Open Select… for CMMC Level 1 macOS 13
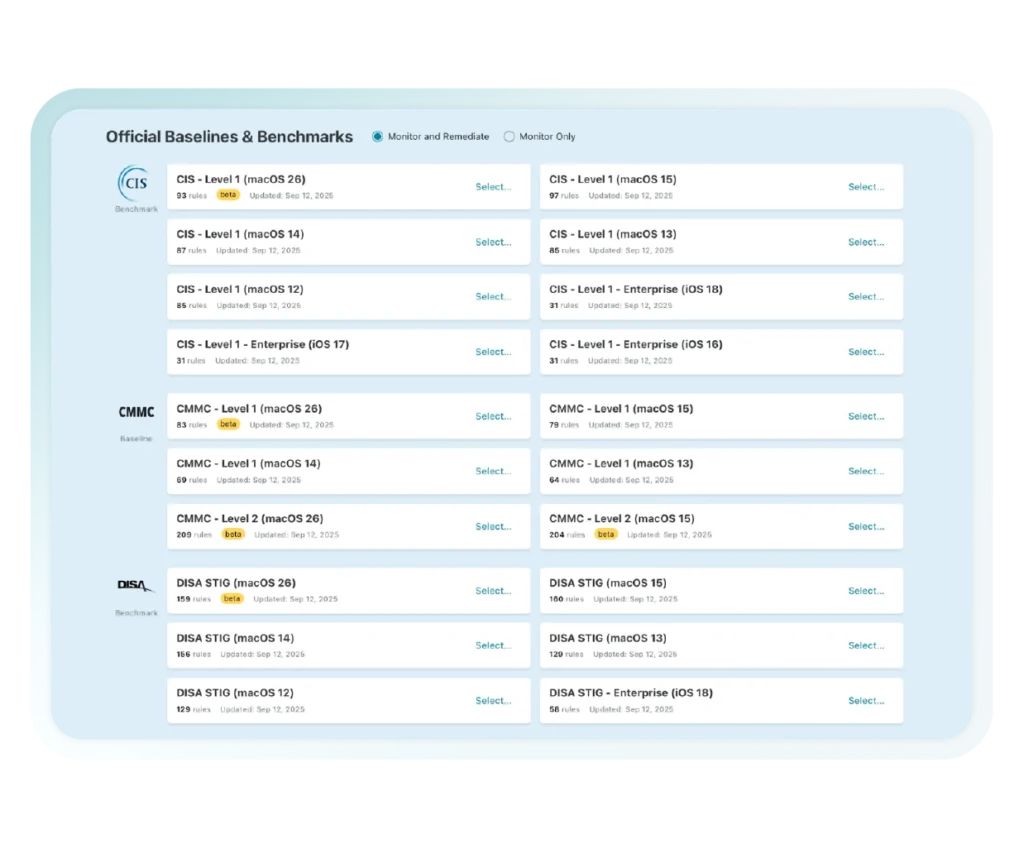Viewport: 1024px width, 849px height. pyautogui.click(x=866, y=471)
